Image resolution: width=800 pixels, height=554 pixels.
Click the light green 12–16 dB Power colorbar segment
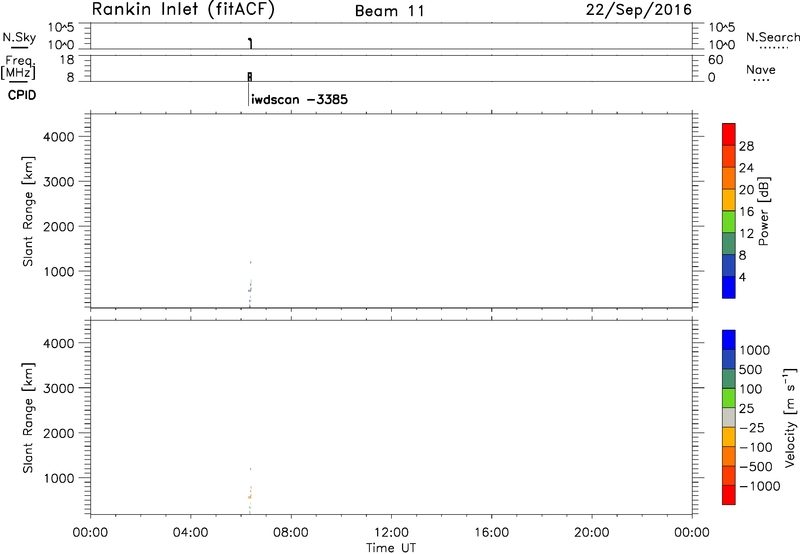click(x=729, y=222)
